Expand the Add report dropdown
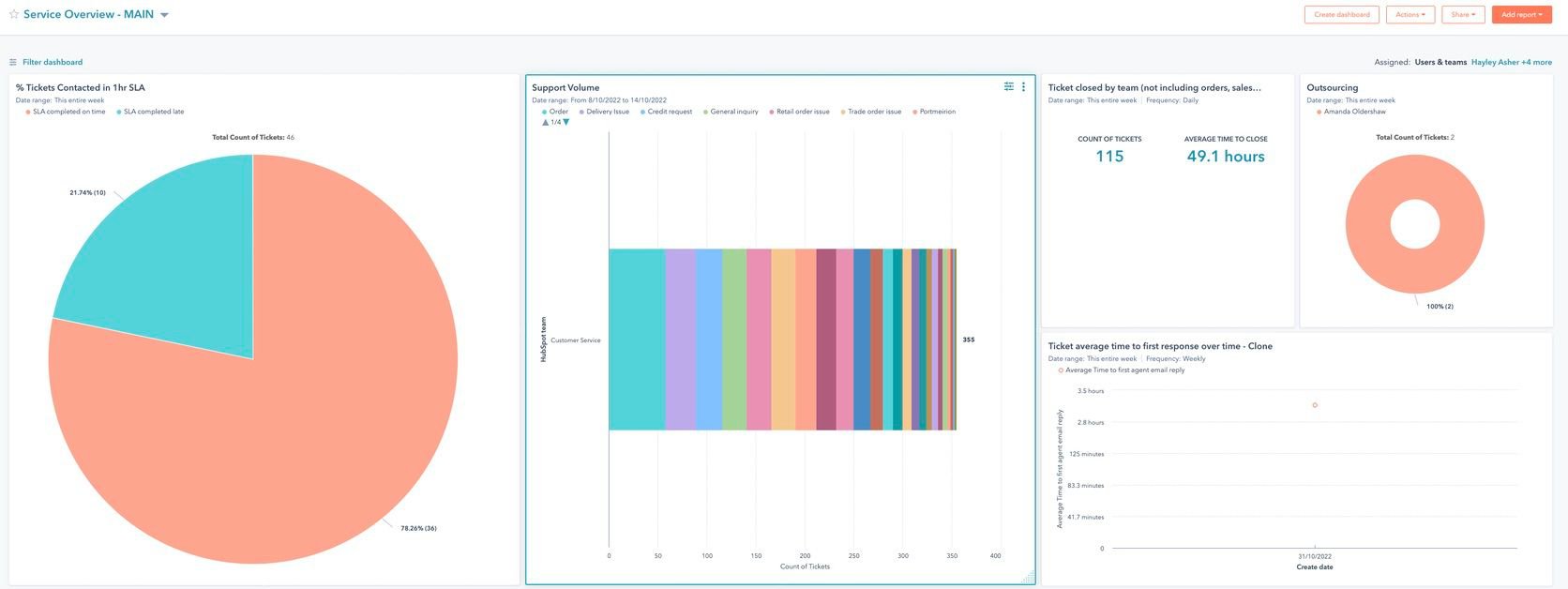The height and width of the screenshot is (589, 1568). (1521, 15)
